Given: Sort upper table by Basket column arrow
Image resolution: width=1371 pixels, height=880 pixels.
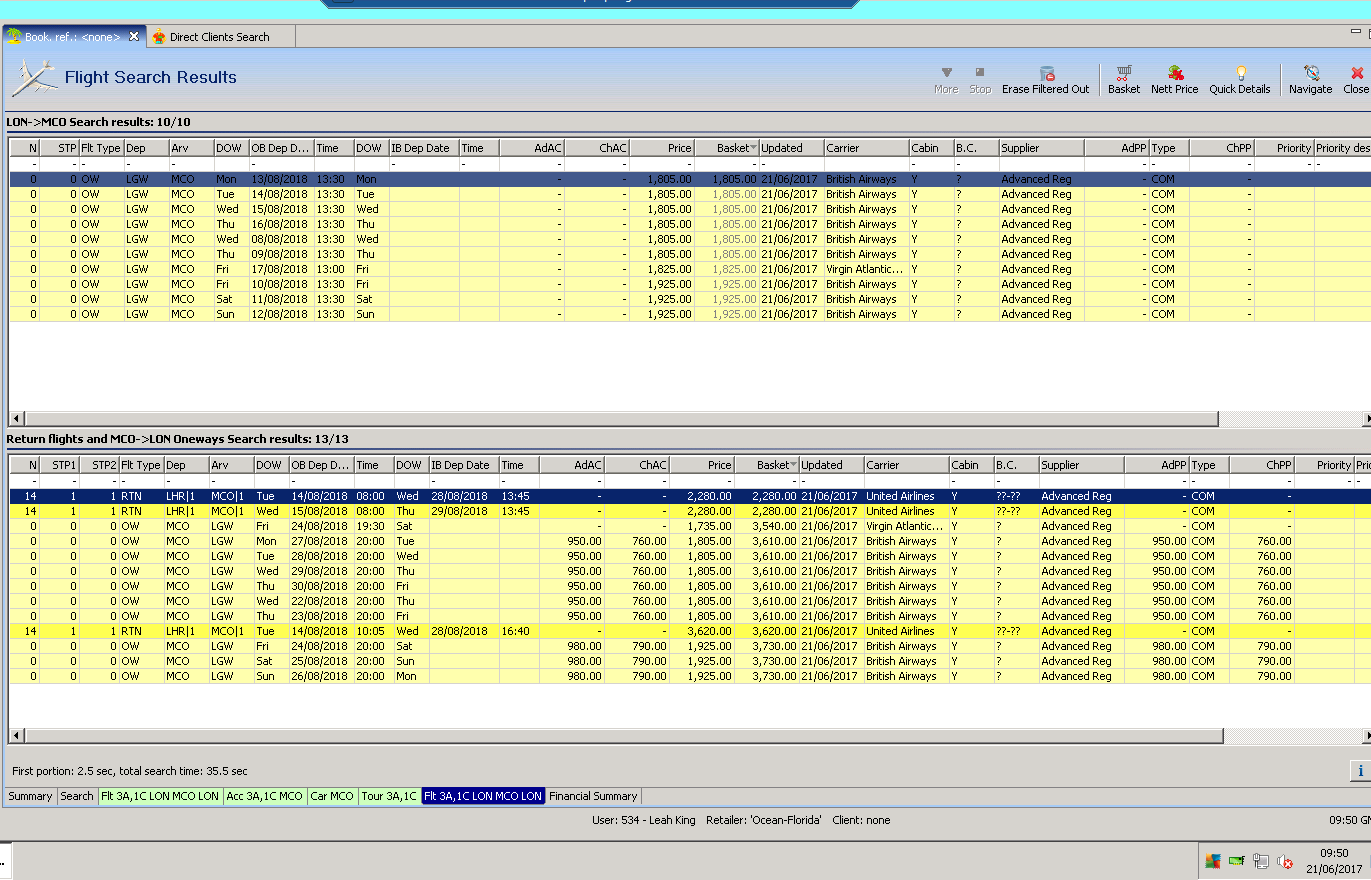Looking at the screenshot, I should pos(753,148).
